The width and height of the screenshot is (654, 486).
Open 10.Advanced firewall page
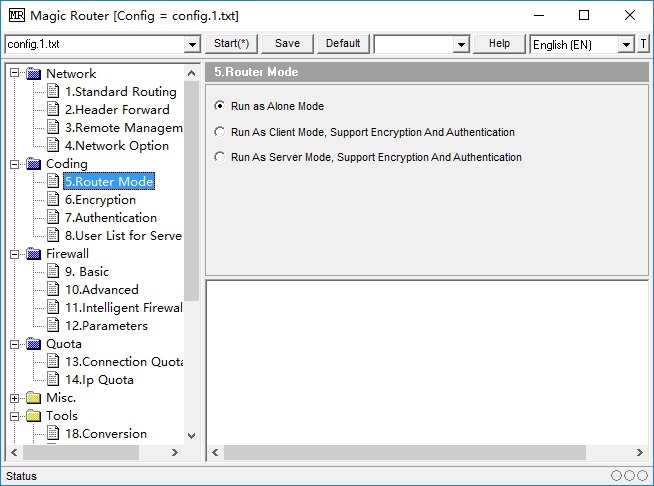tap(101, 290)
